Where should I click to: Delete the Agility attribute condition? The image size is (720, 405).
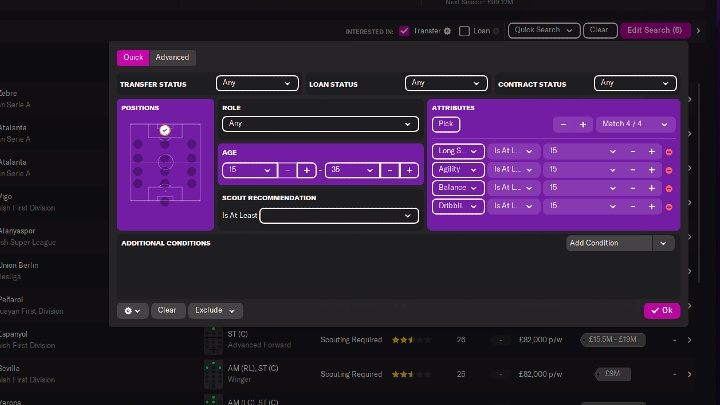click(x=669, y=170)
